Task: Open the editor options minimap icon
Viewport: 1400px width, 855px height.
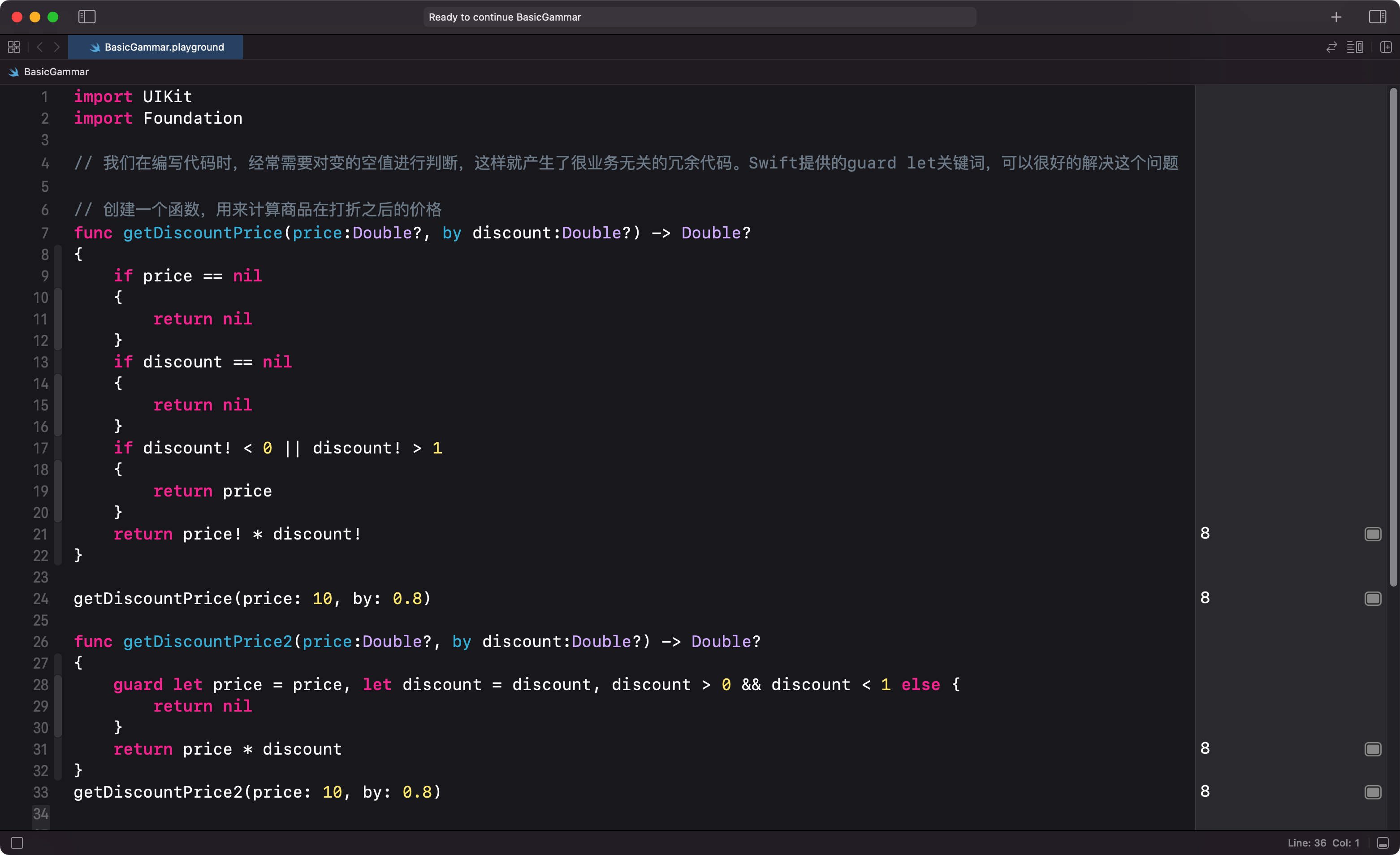Action: click(x=1355, y=47)
